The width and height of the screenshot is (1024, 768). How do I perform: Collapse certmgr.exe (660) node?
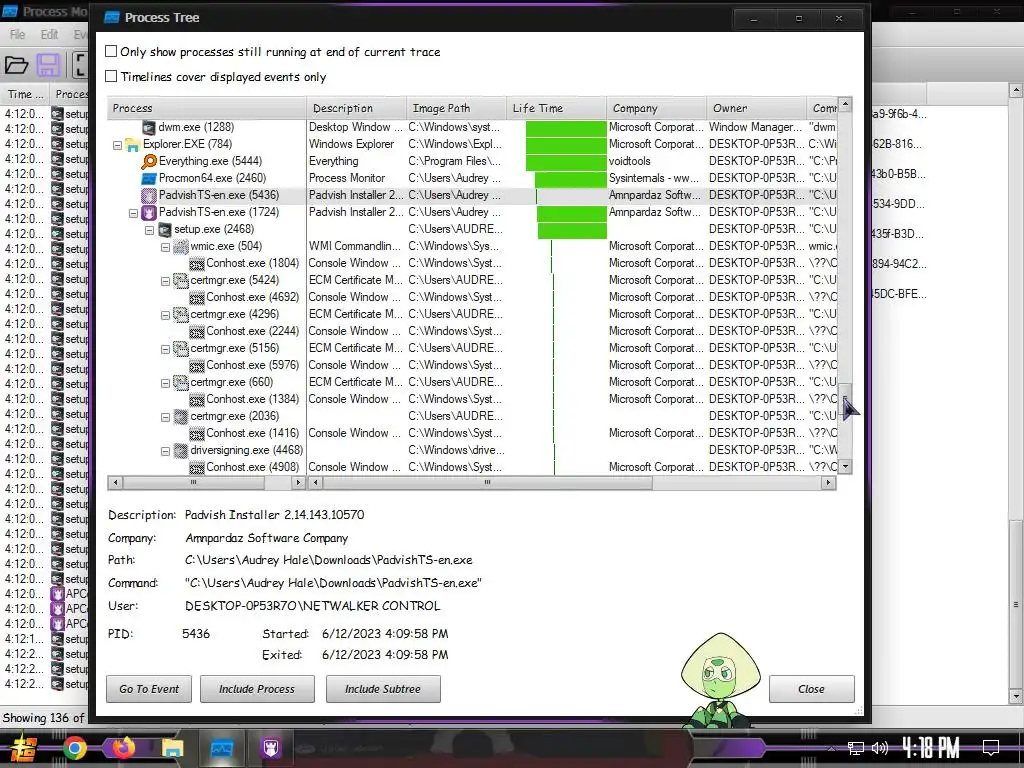click(165, 383)
